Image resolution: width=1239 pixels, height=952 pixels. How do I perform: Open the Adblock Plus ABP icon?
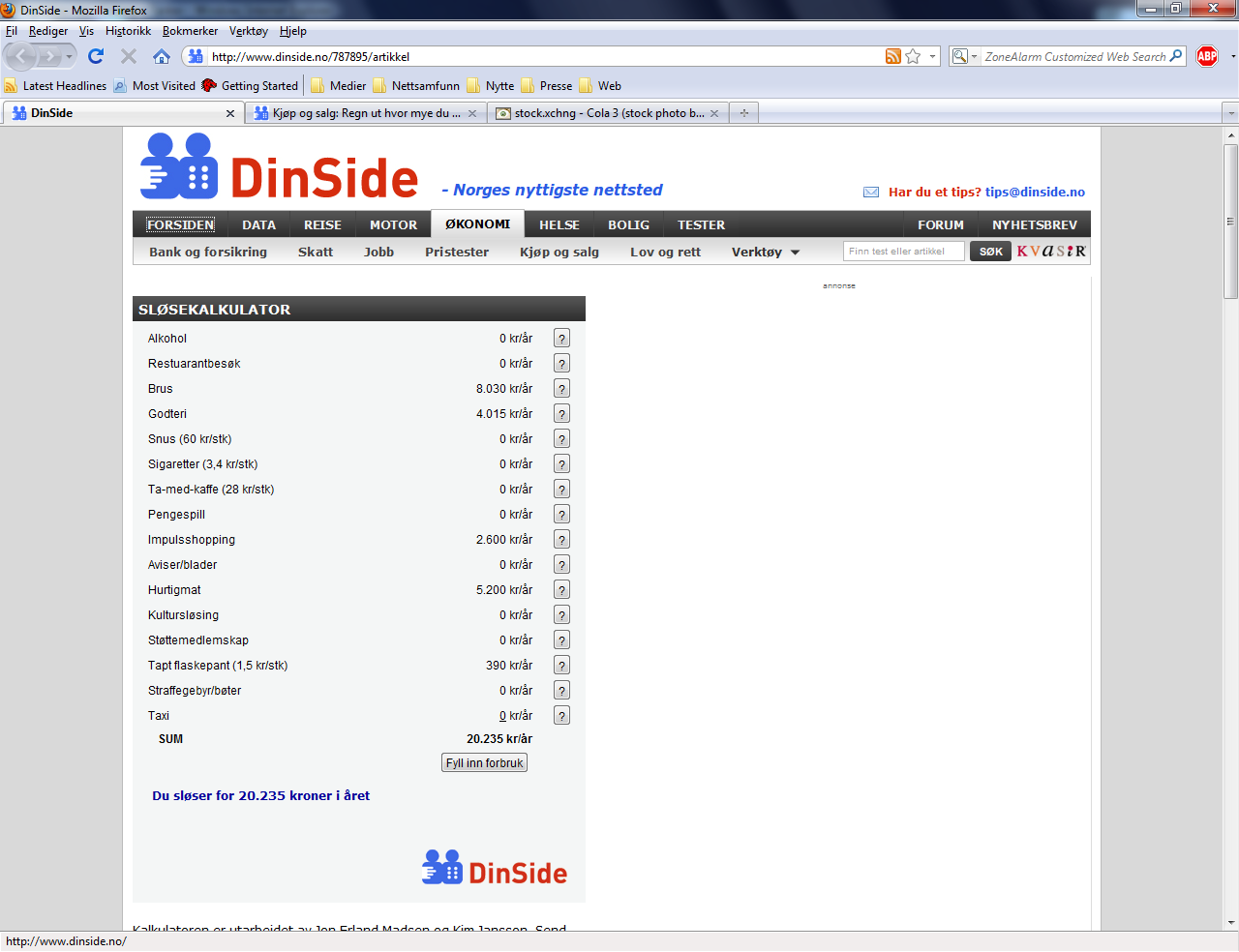1207,56
